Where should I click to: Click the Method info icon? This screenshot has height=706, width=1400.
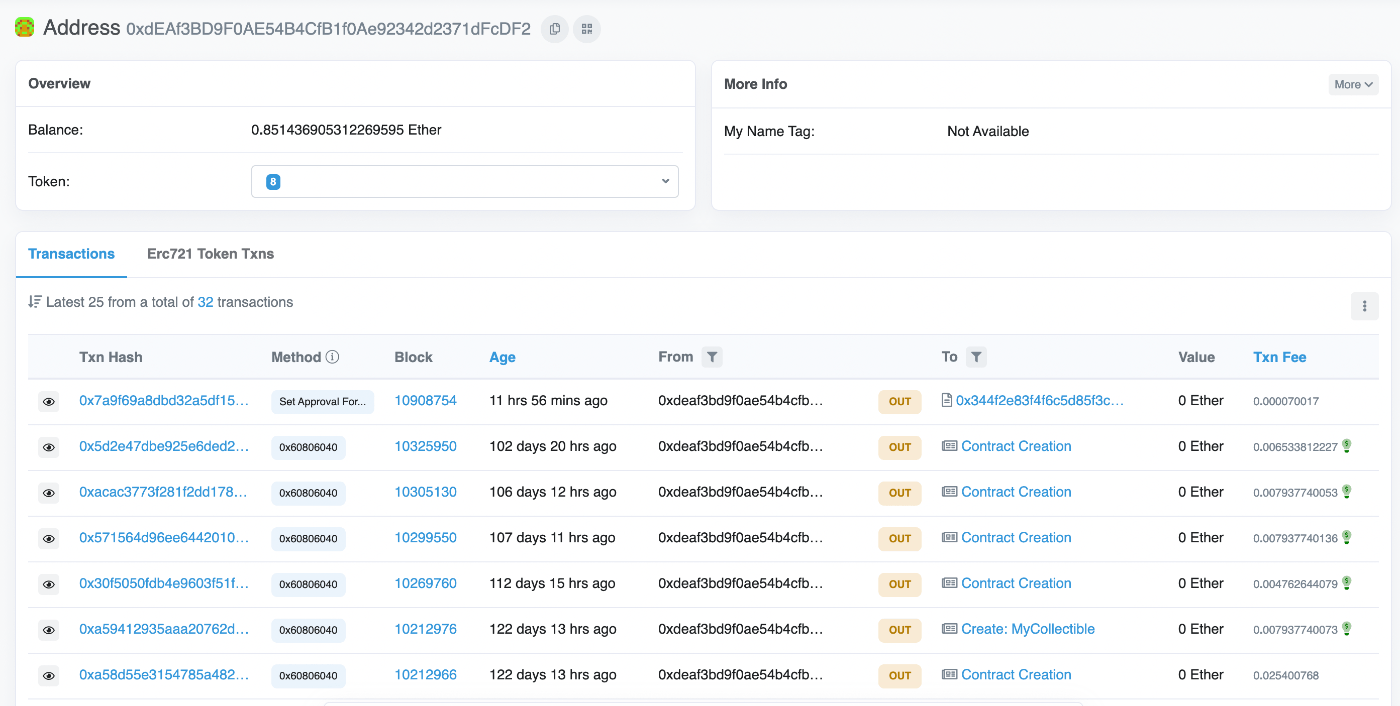333,357
